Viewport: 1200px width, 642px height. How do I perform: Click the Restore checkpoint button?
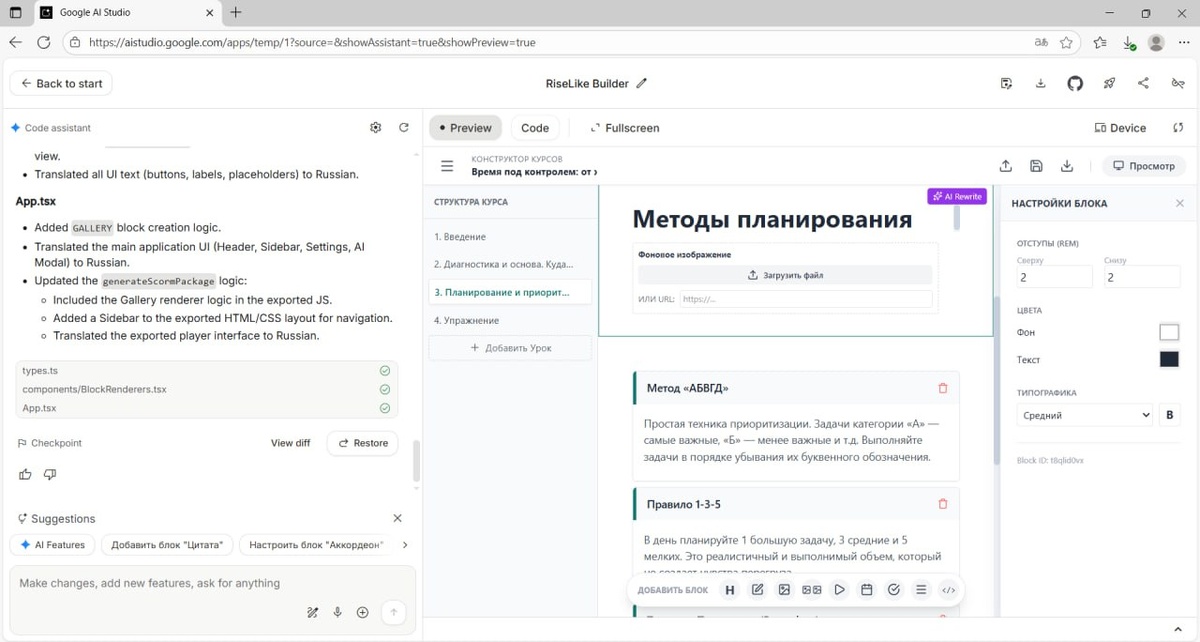tap(362, 443)
